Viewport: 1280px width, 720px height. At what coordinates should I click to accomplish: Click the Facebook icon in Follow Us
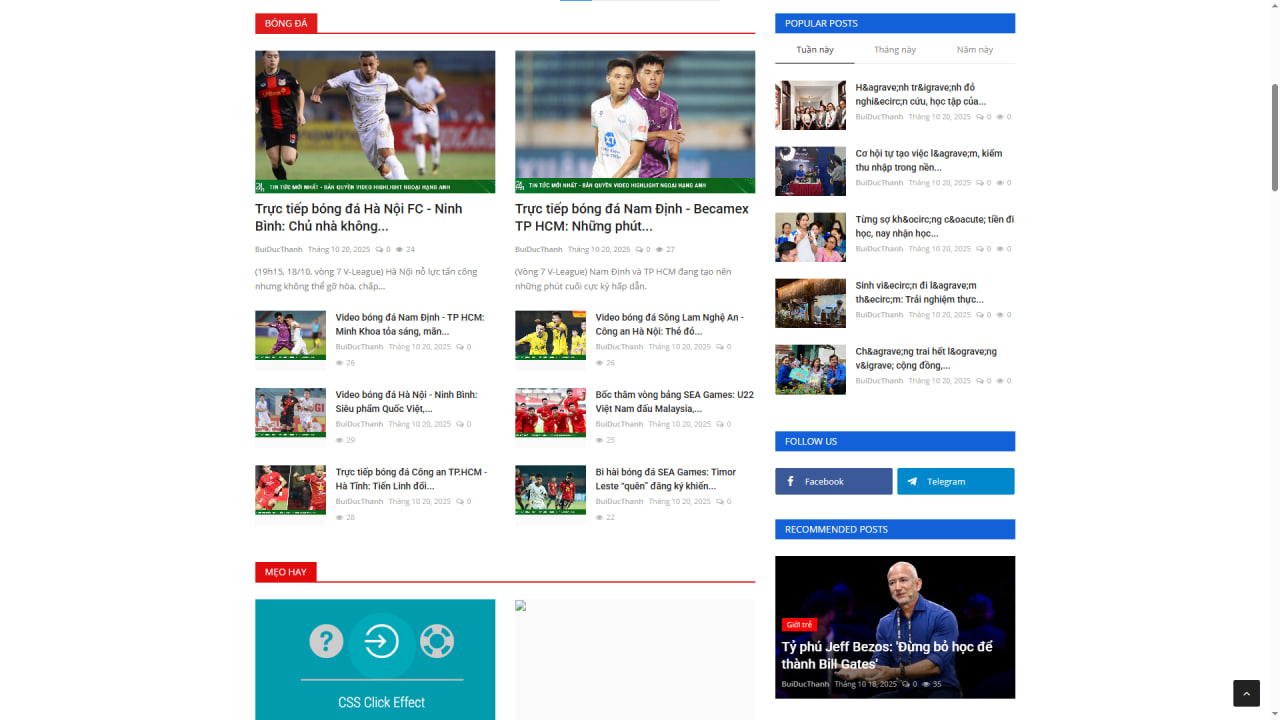791,481
